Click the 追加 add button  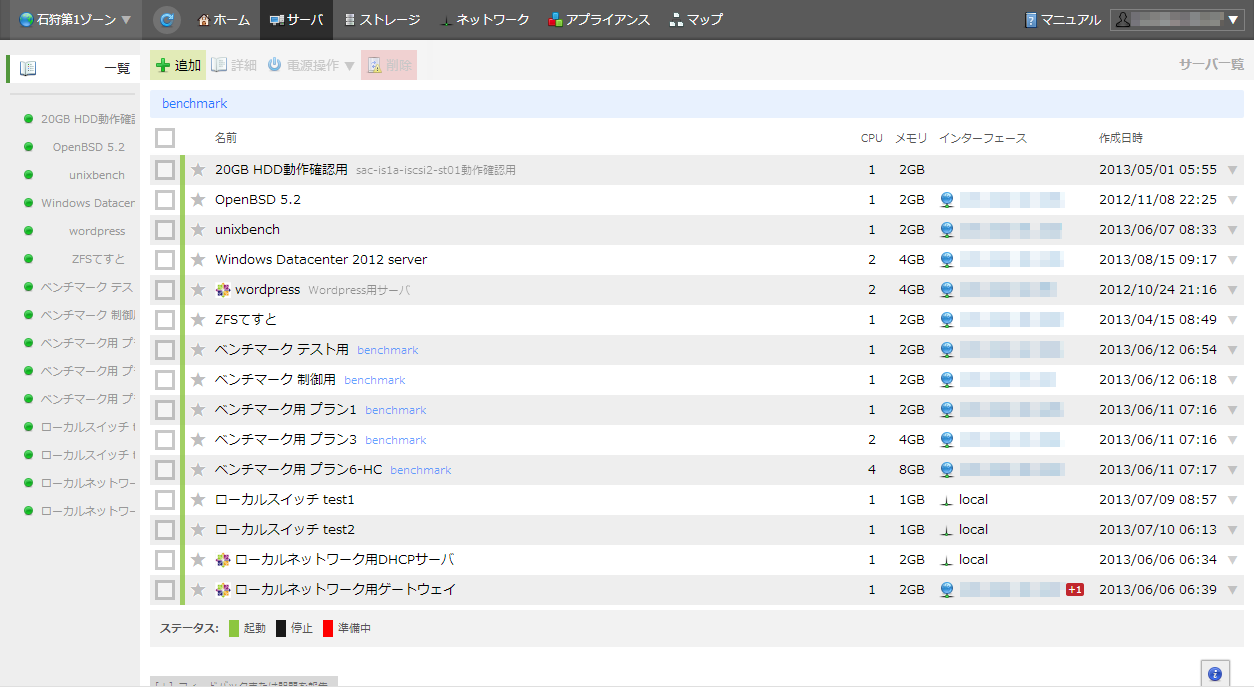(178, 65)
